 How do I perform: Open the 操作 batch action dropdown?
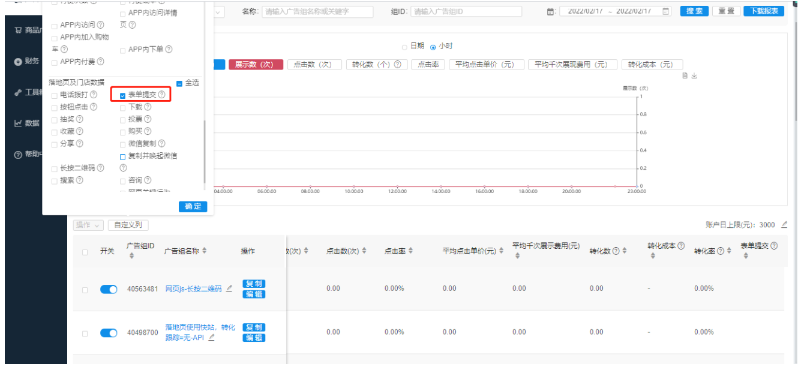click(89, 225)
